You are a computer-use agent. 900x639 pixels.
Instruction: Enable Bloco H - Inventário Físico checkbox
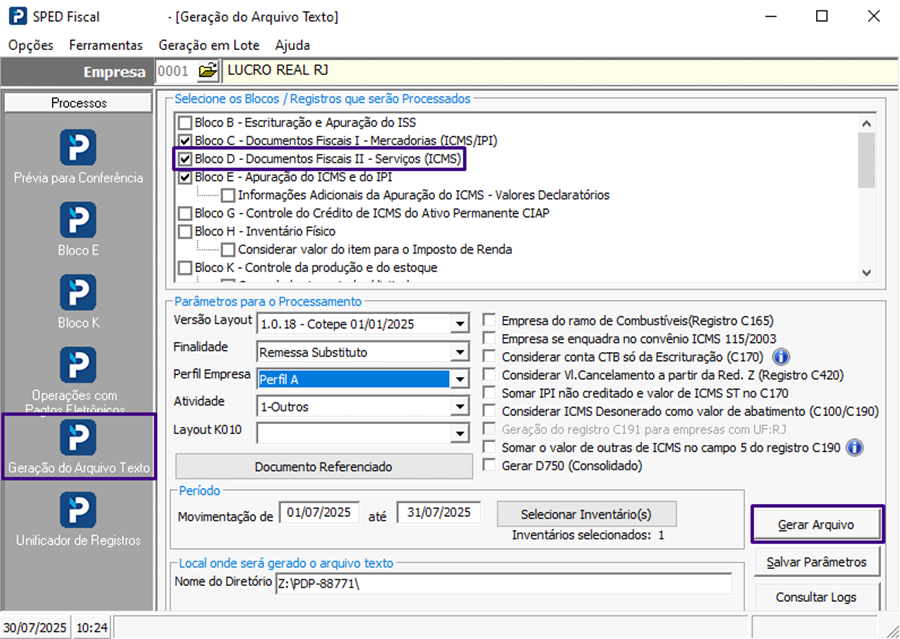[x=185, y=231]
